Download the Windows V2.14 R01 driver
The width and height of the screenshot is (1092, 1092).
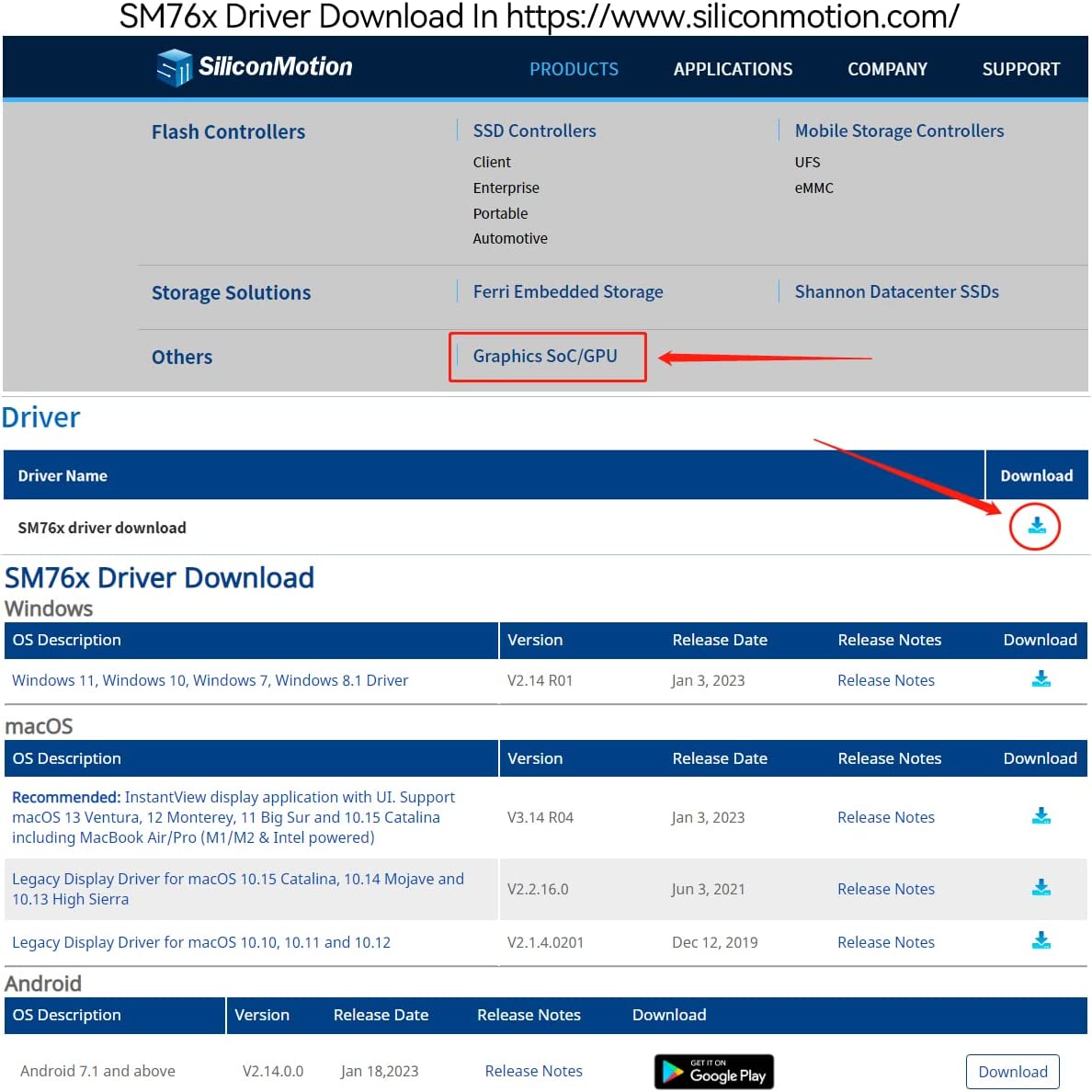point(1041,679)
